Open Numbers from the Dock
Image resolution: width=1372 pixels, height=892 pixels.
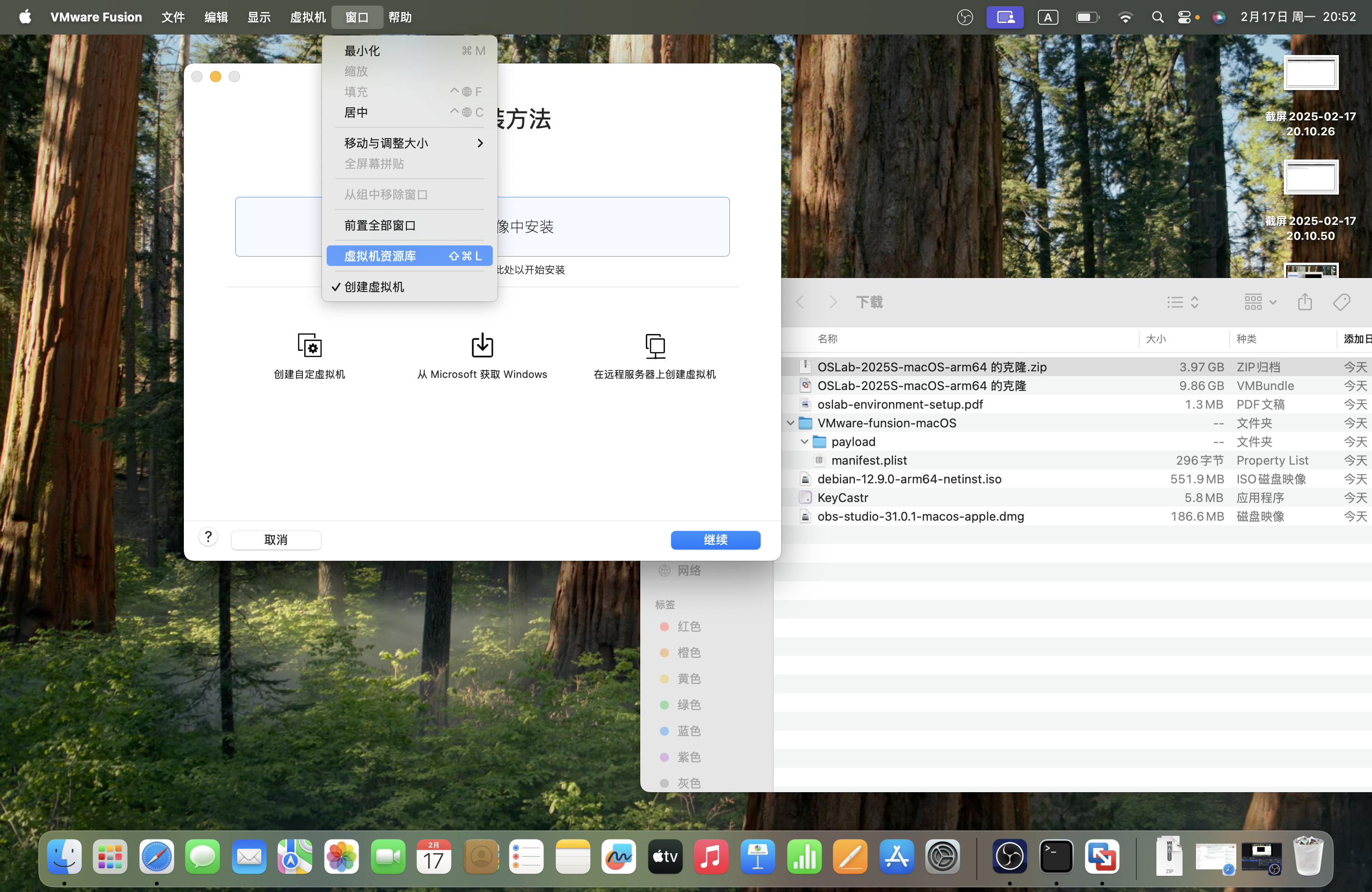click(x=804, y=857)
